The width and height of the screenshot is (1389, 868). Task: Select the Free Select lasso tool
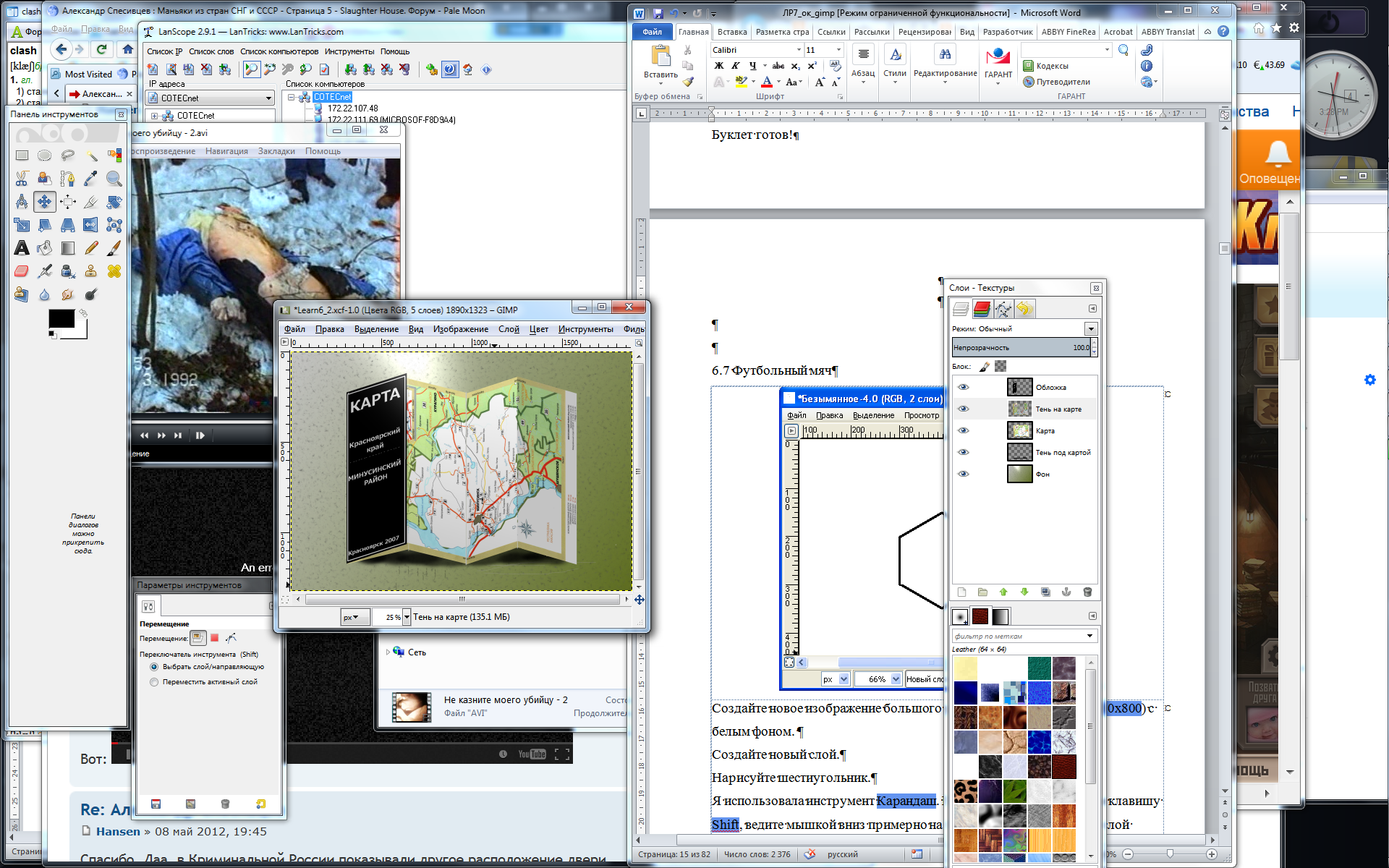click(x=68, y=156)
